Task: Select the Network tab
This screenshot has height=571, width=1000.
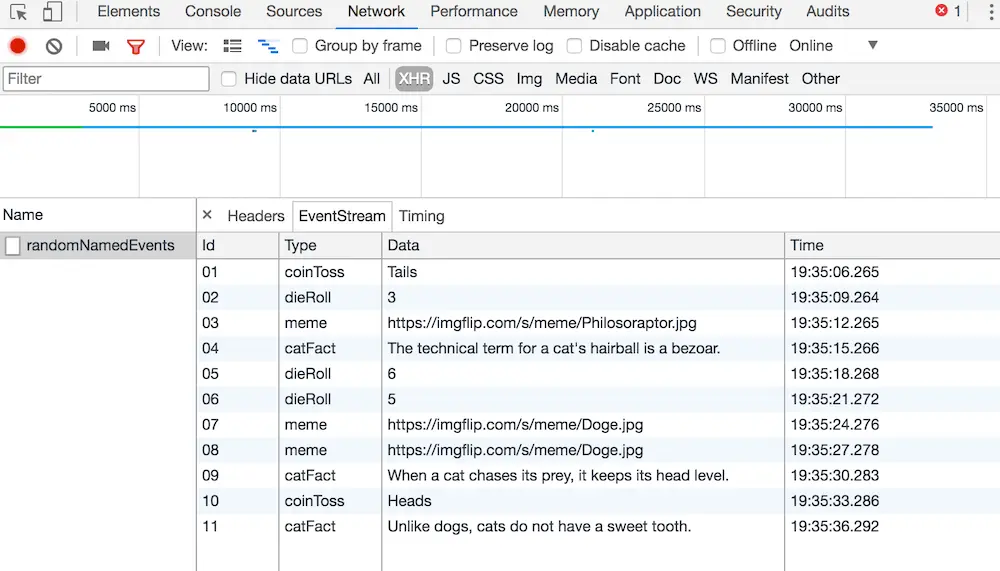Action: click(x=376, y=11)
